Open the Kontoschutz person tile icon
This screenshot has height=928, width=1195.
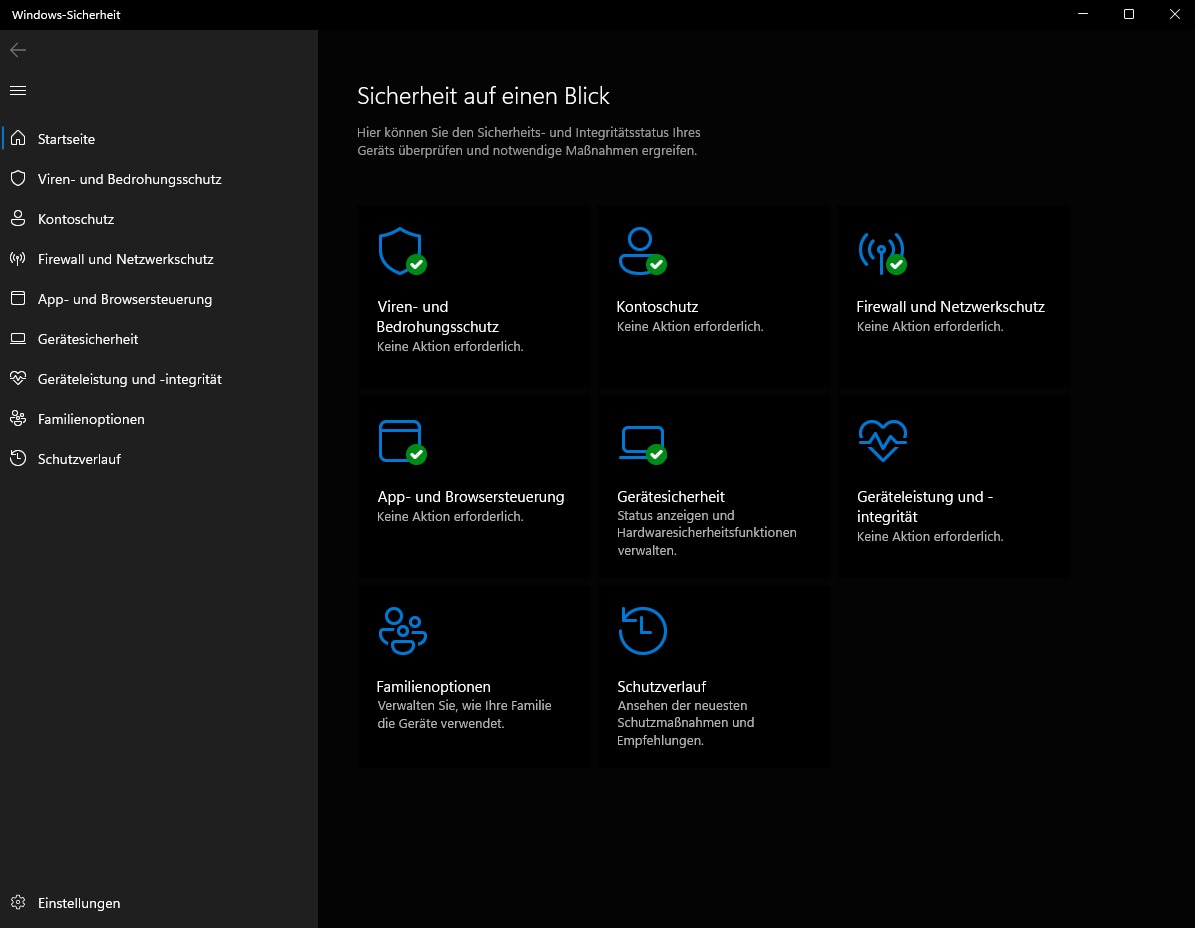point(640,251)
